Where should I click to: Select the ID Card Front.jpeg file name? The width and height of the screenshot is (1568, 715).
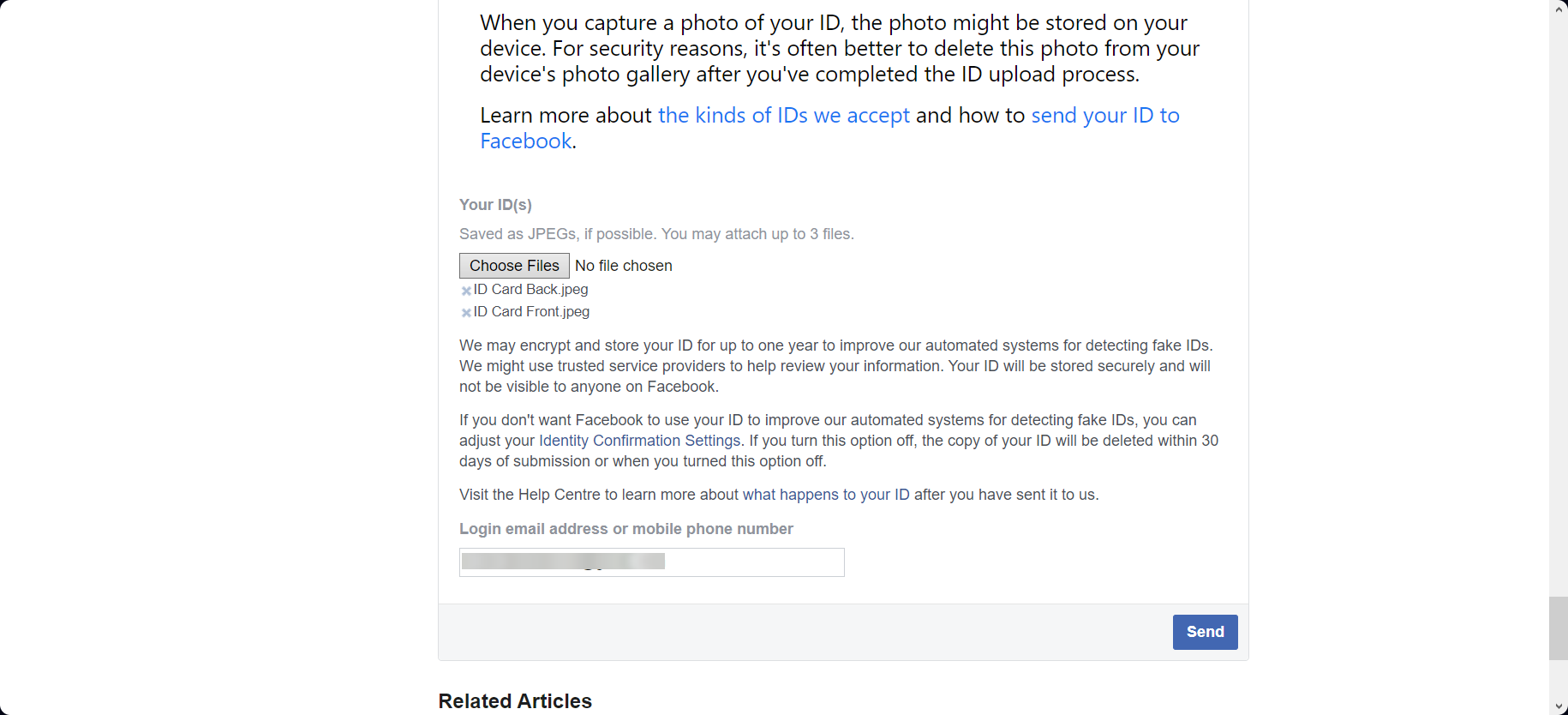tap(531, 311)
